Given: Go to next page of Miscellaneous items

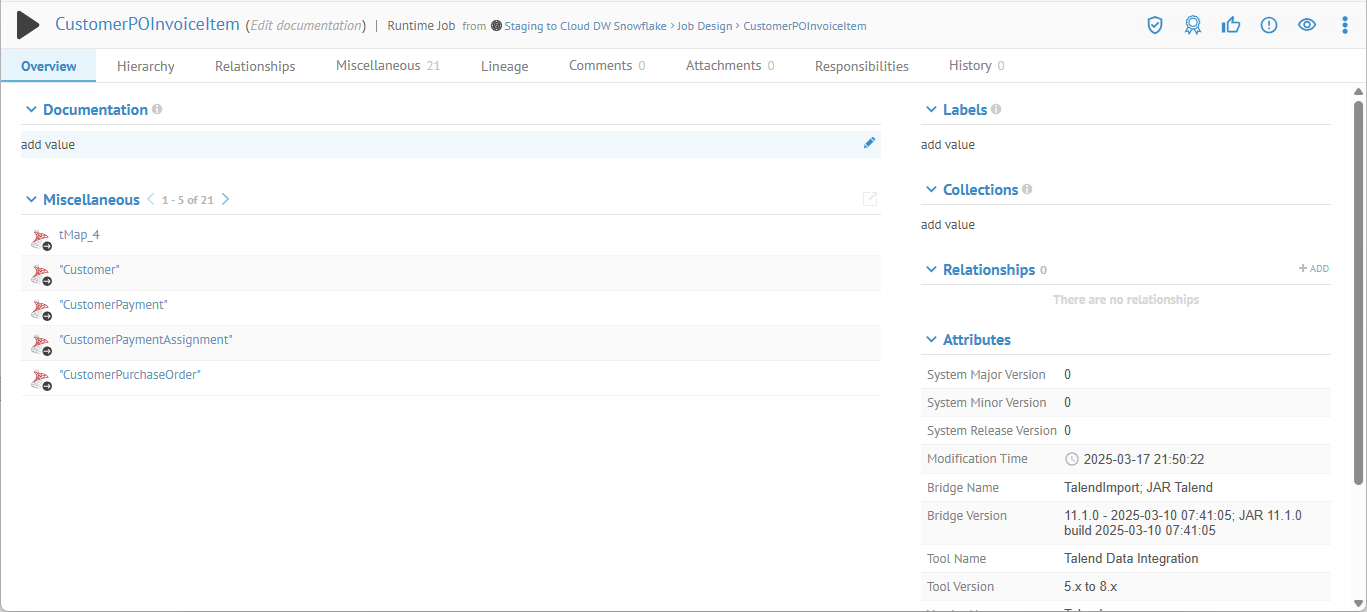Looking at the screenshot, I should 226,199.
